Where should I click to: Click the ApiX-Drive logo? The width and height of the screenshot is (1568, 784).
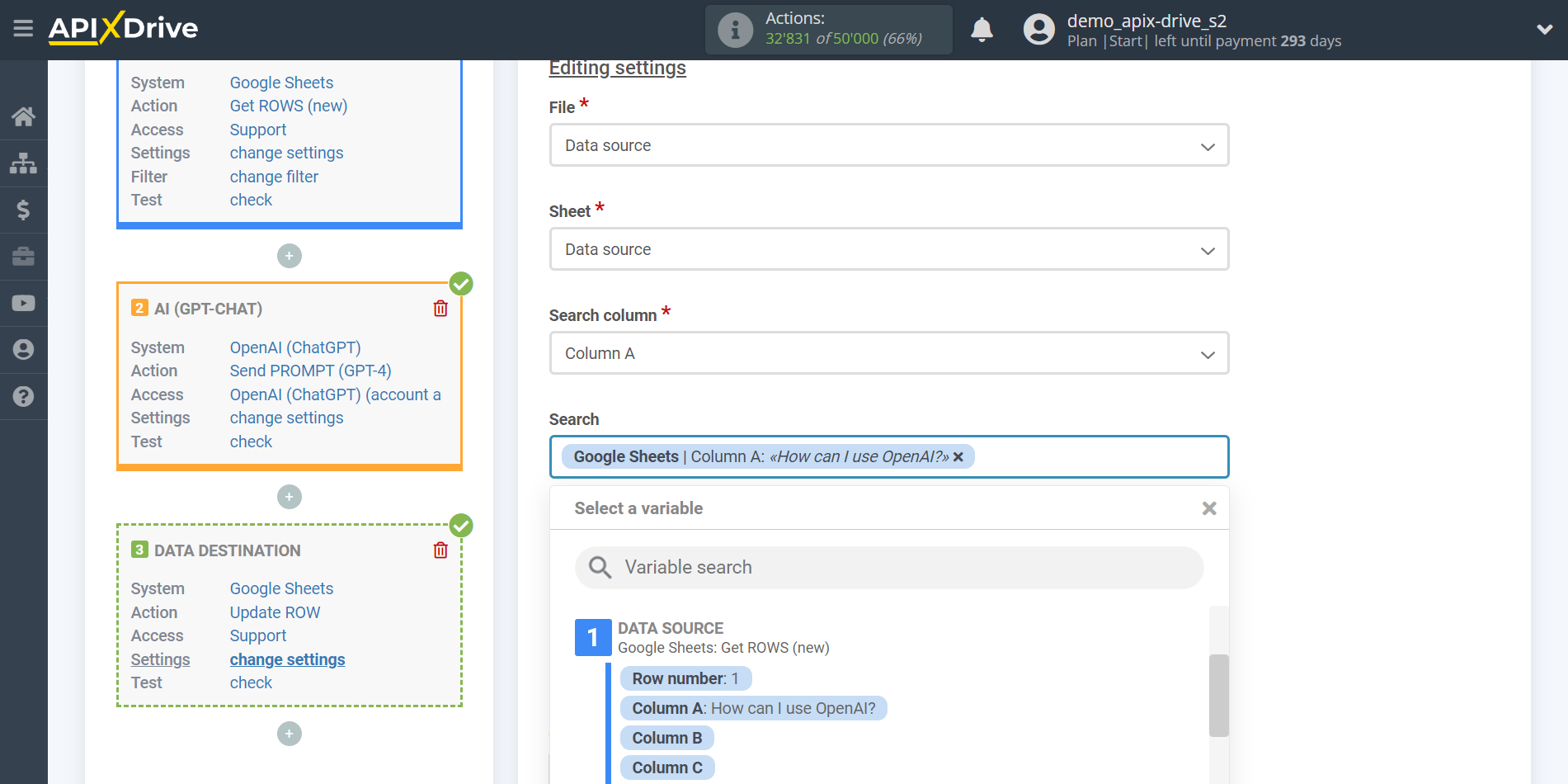click(x=123, y=28)
